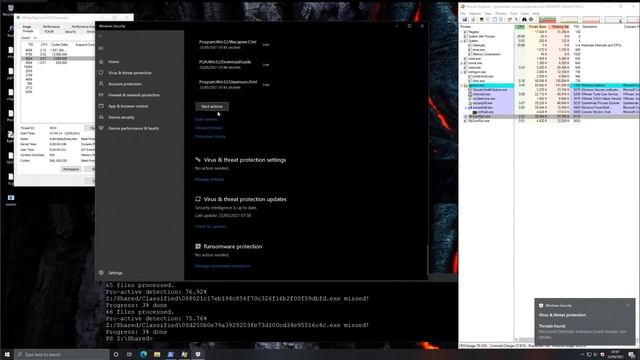This screenshot has height=360, width=640.
Task: Go back in Windows Security
Action: pos(101,36)
